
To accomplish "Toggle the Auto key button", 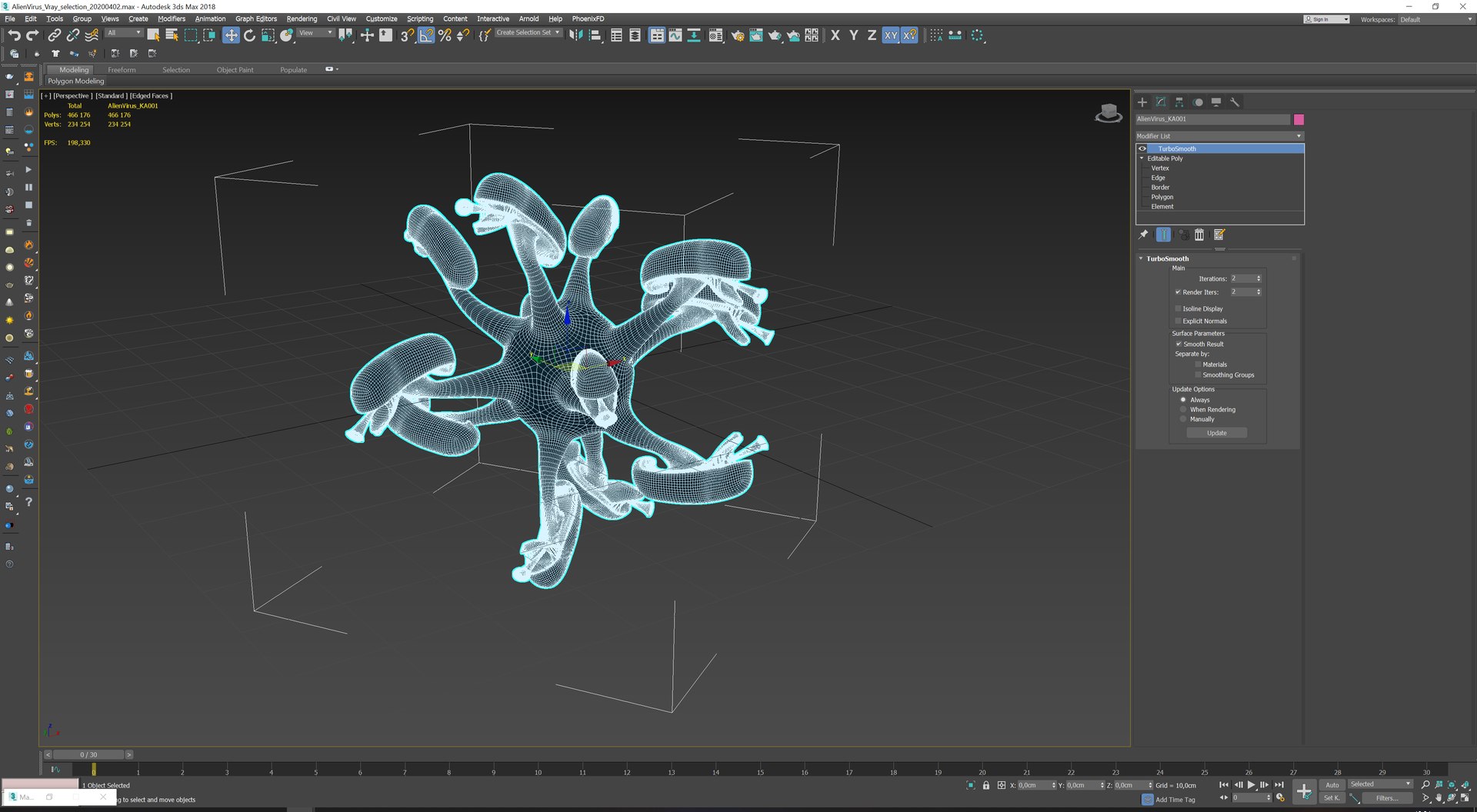I will (1332, 785).
